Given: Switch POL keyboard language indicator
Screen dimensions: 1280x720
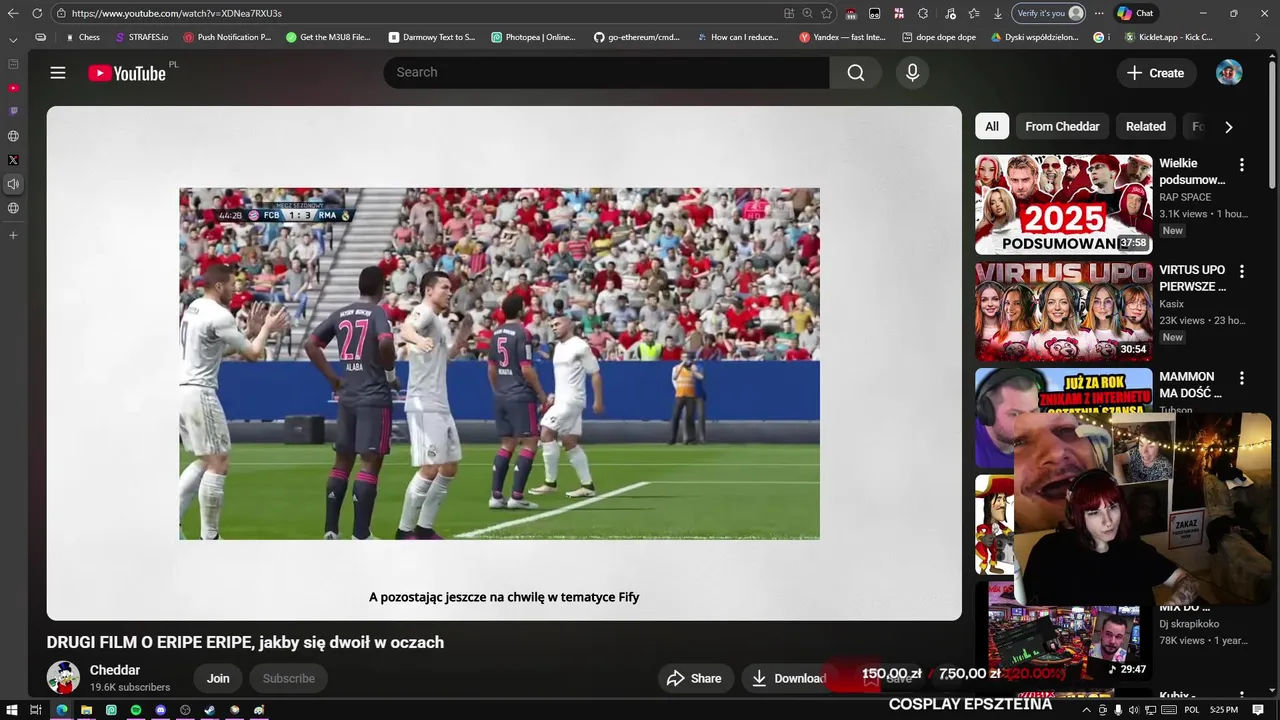Looking at the screenshot, I should (x=1192, y=710).
